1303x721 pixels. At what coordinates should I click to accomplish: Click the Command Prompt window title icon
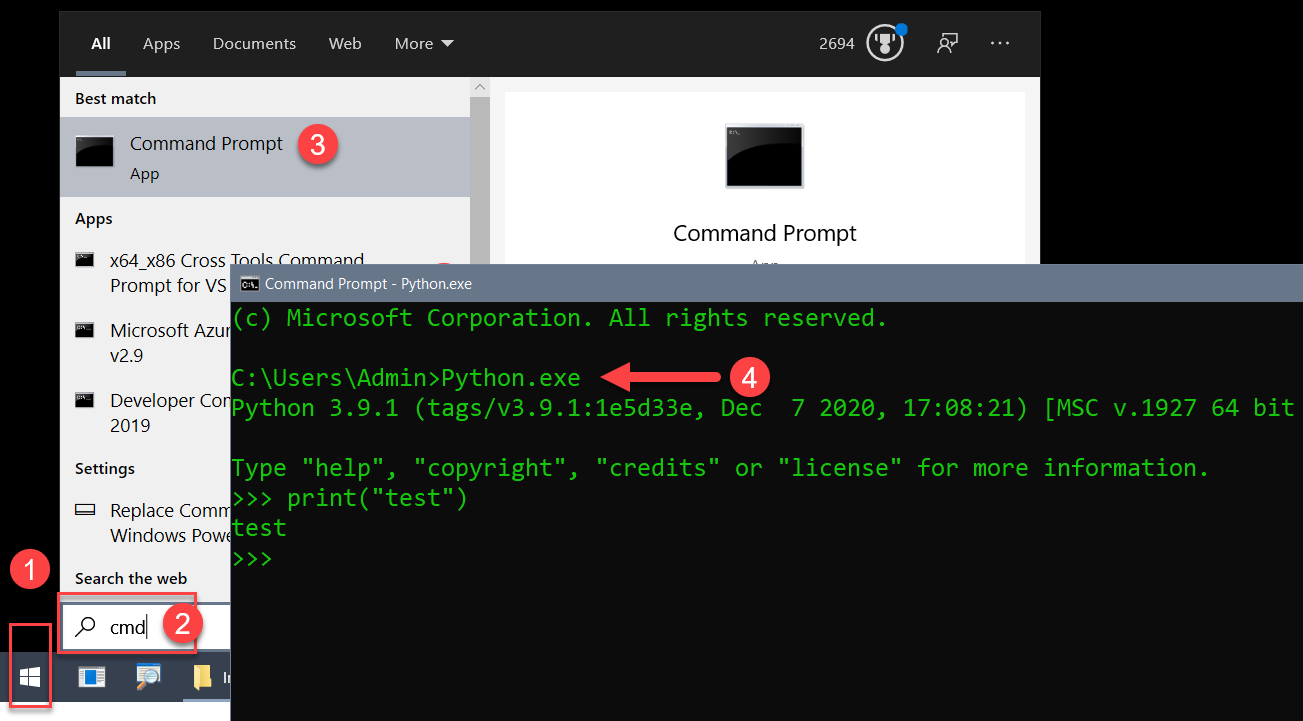(250, 284)
